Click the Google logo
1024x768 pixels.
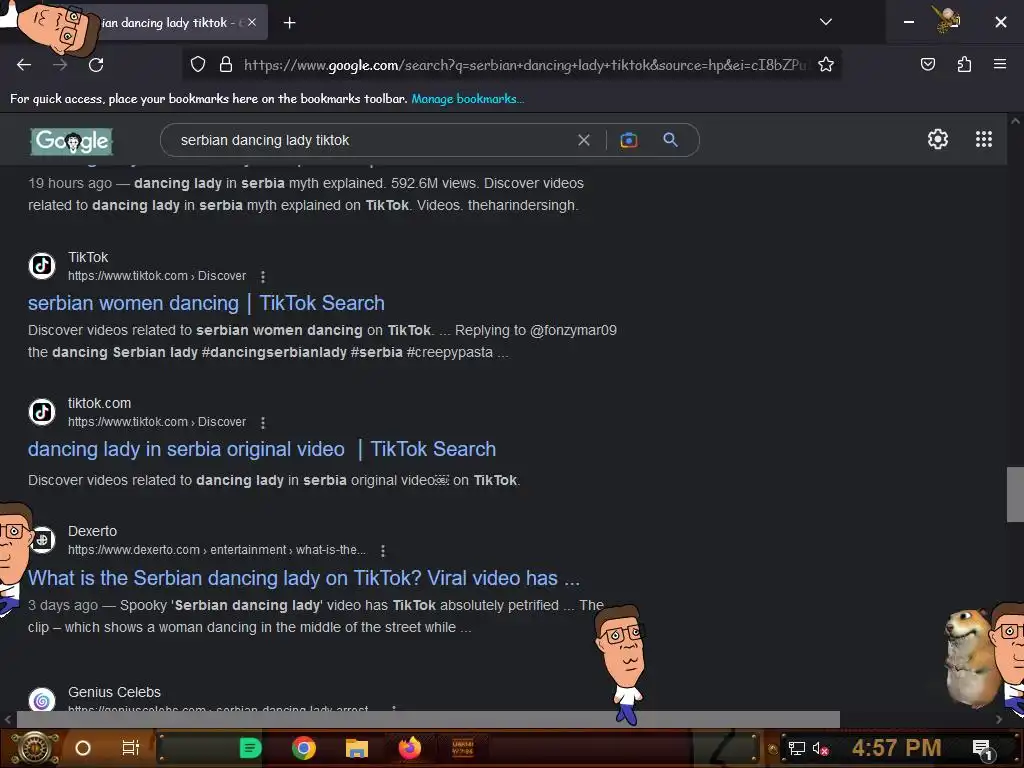tap(72, 141)
